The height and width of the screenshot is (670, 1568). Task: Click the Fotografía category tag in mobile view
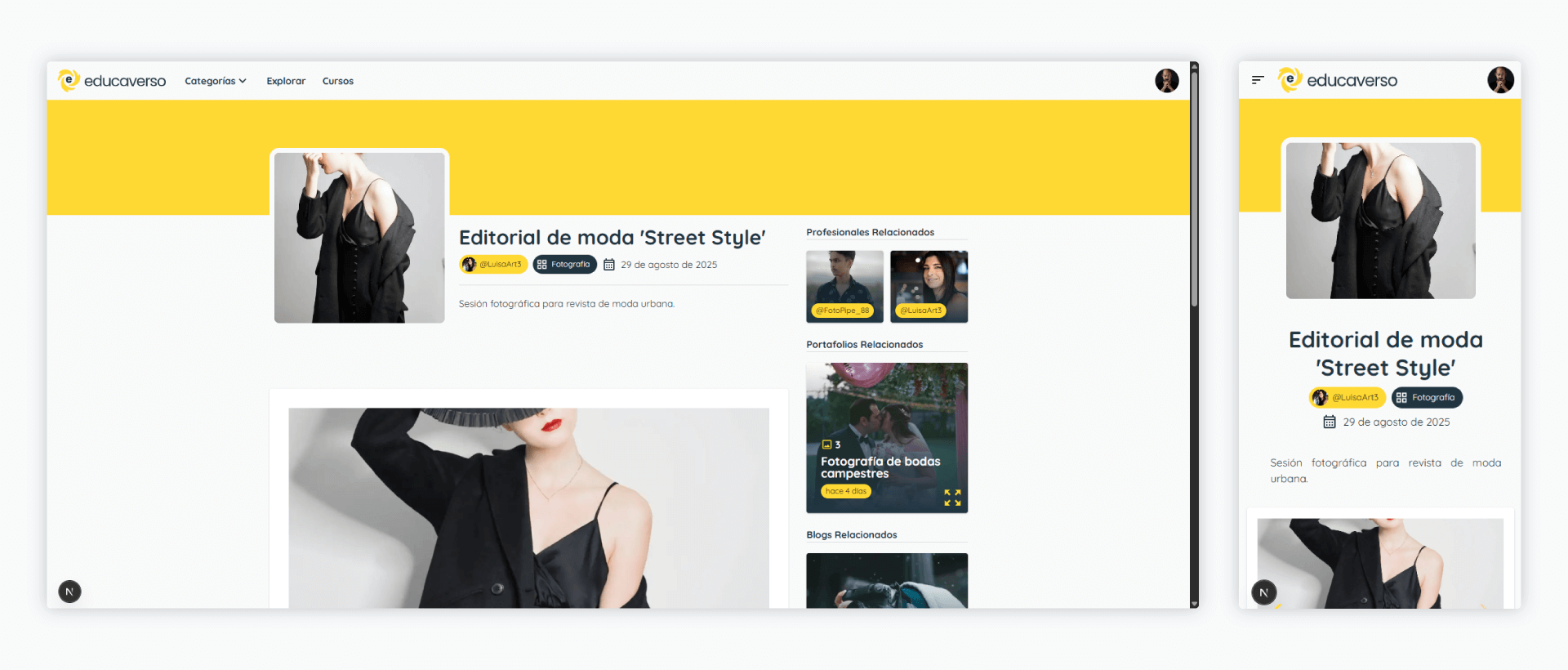(x=1427, y=398)
